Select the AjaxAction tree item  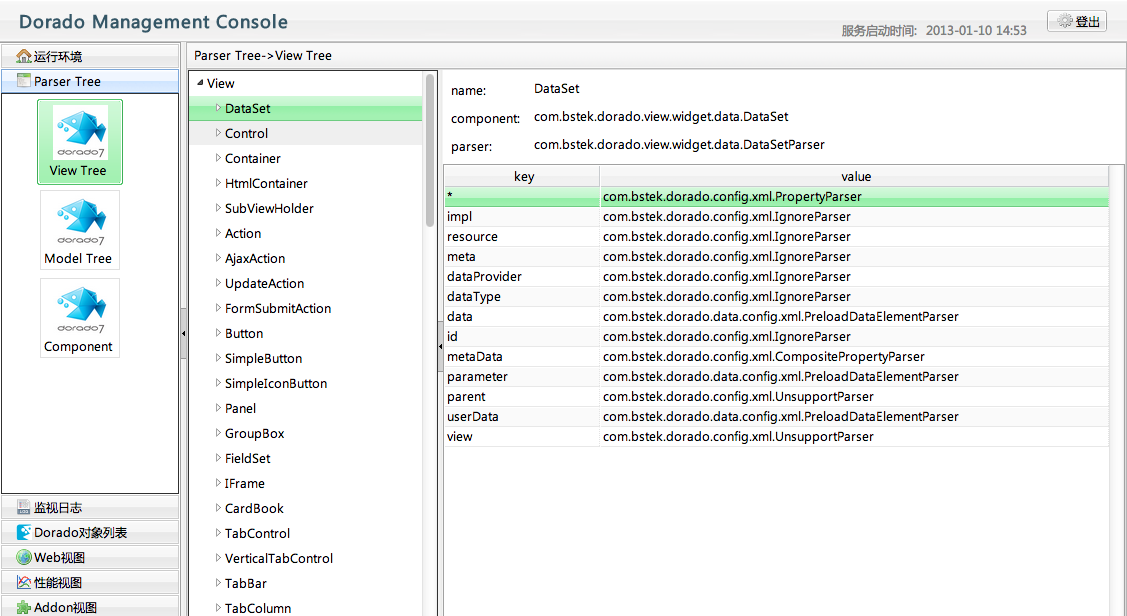tap(255, 258)
